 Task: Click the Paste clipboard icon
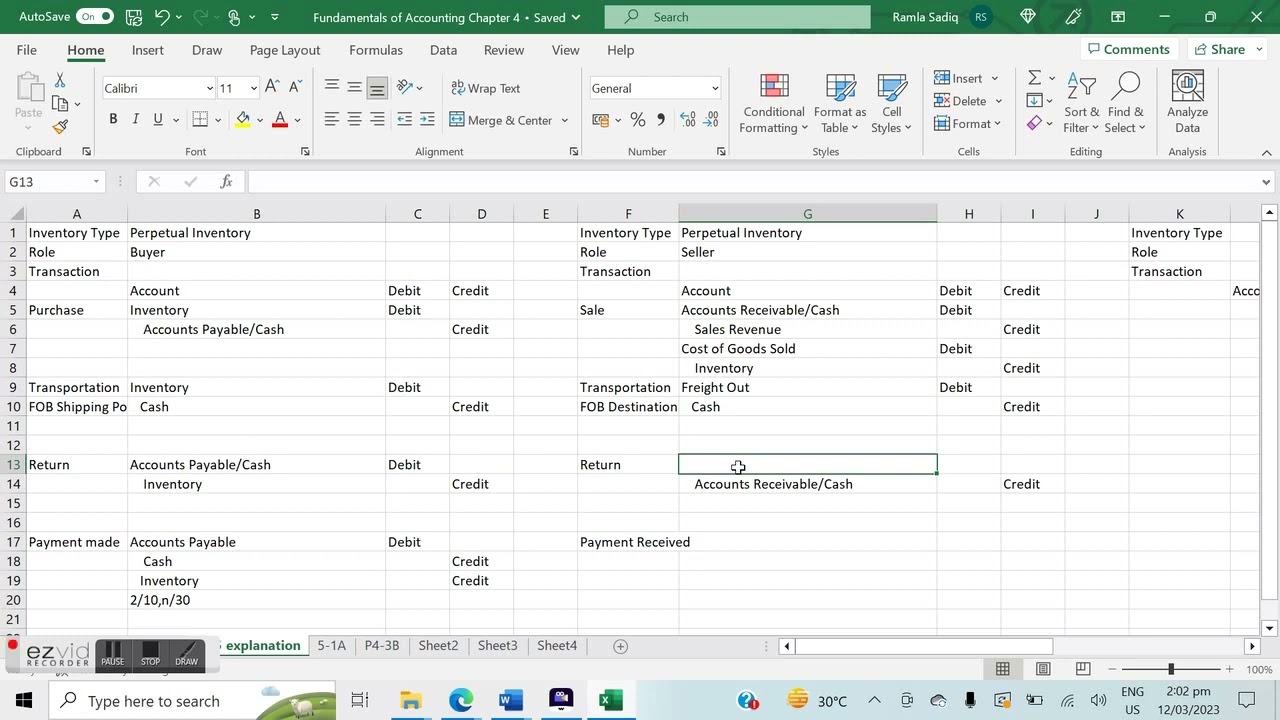[x=28, y=89]
